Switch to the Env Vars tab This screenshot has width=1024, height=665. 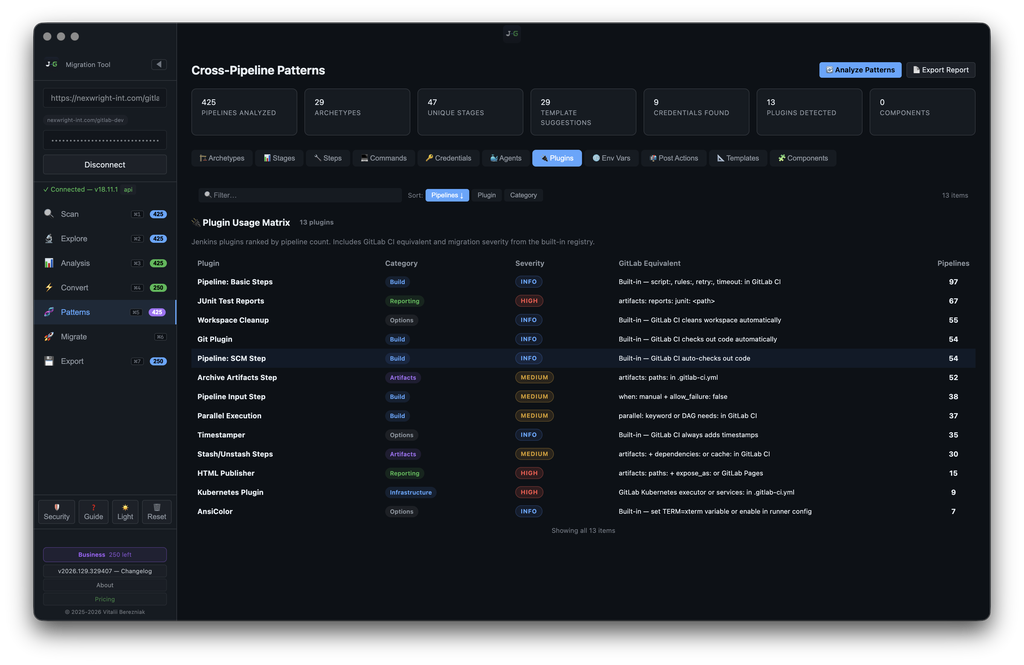pos(612,158)
